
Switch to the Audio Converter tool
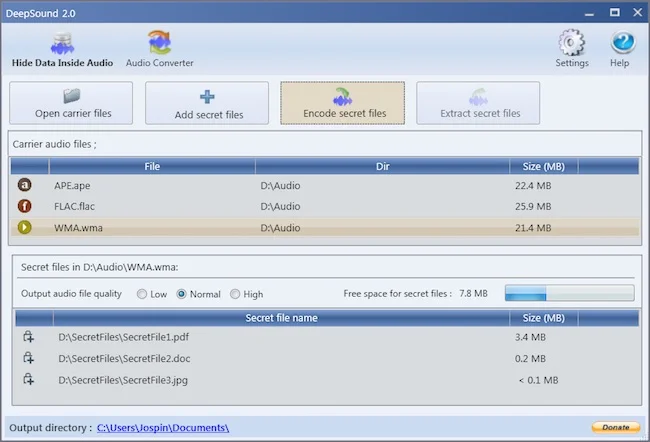click(x=160, y=50)
